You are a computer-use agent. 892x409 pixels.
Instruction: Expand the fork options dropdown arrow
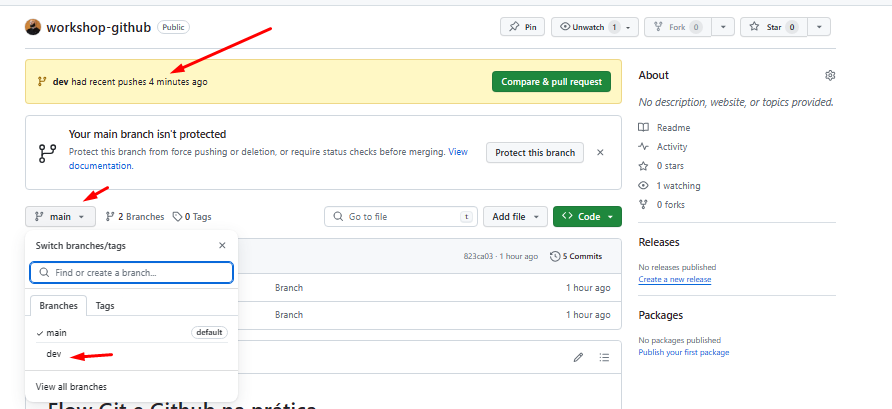coord(723,27)
